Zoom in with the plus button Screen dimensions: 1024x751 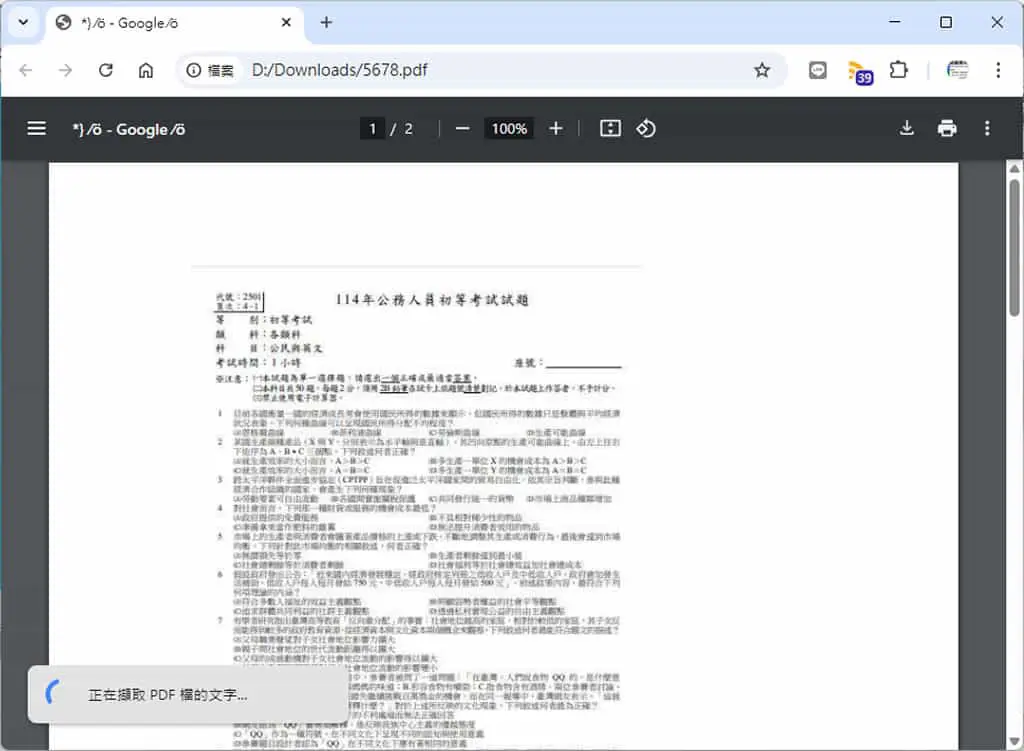556,129
